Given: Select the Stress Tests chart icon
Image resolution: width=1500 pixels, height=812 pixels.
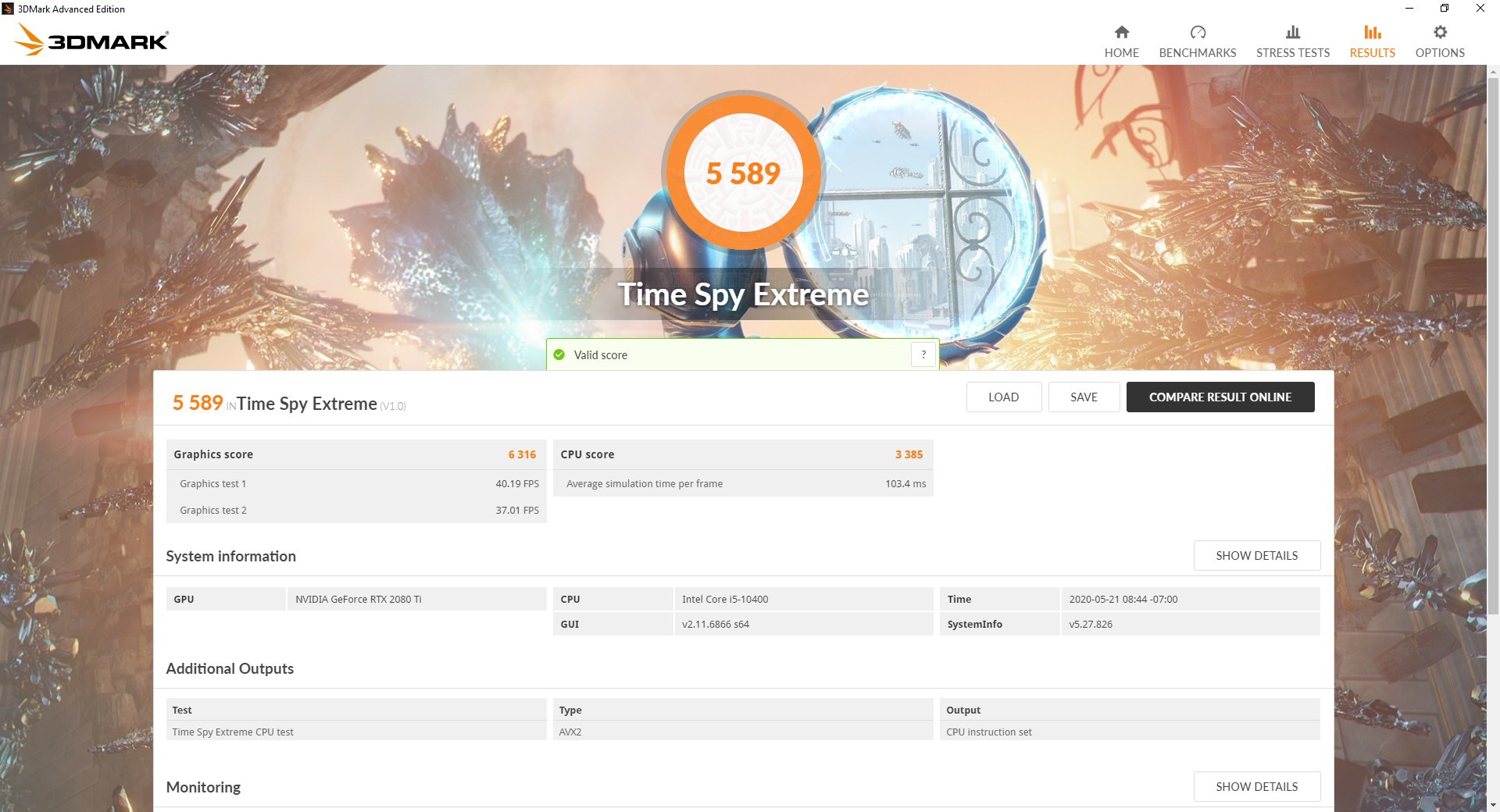Looking at the screenshot, I should tap(1293, 32).
